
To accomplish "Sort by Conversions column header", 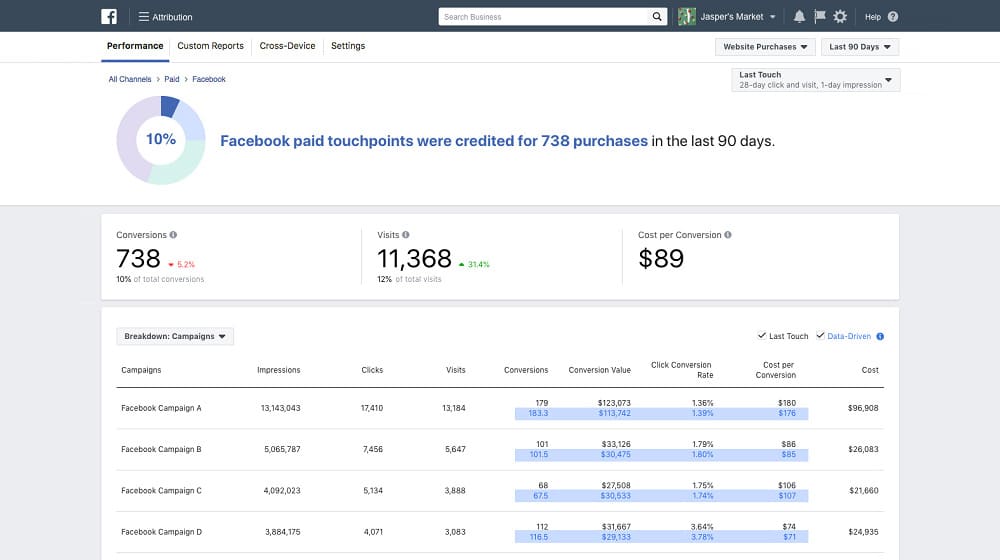I will [526, 370].
